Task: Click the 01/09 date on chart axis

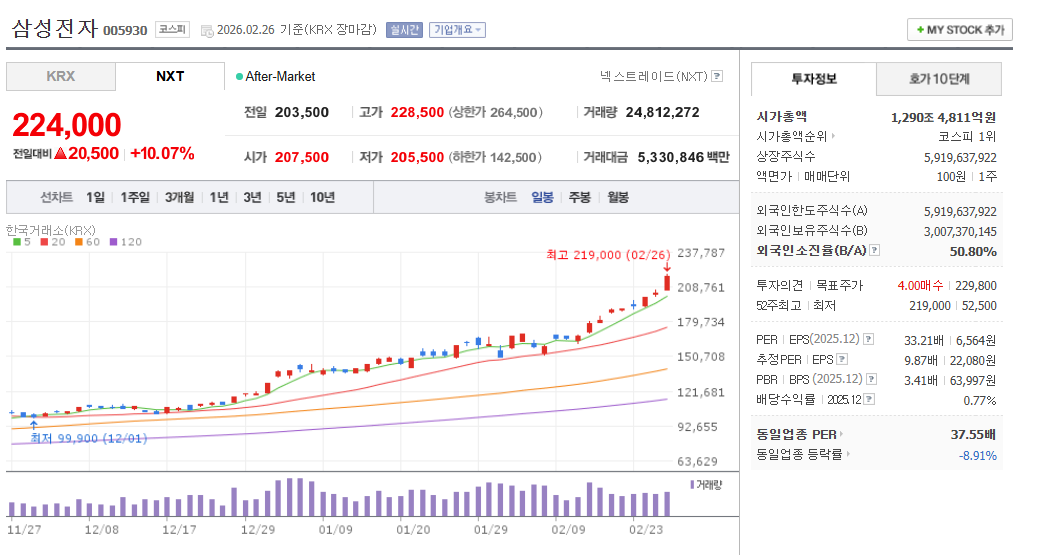Action: coord(335,530)
